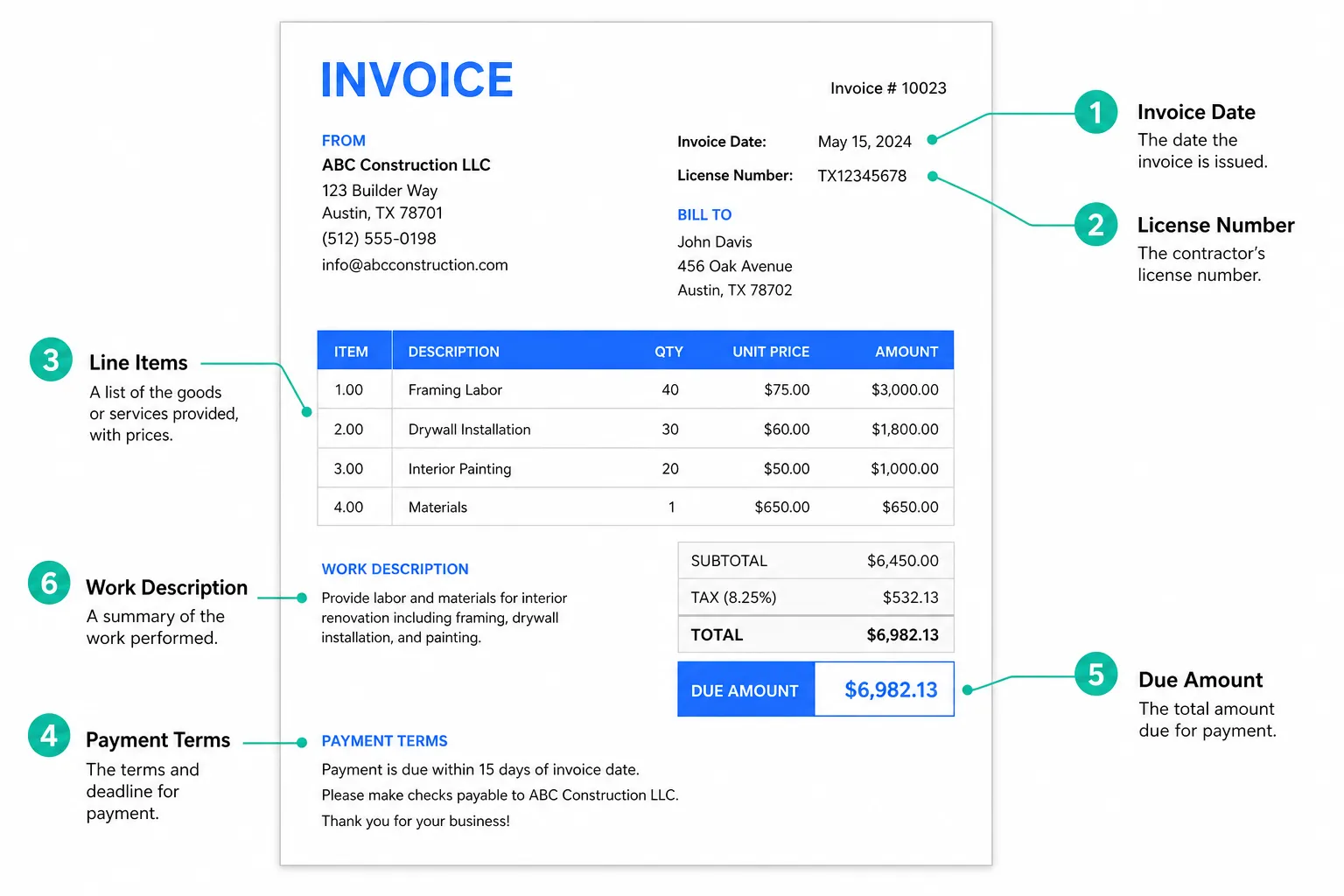Screen dimensions: 1344x896
Task: Select the phone number '(512) 555-0198'
Action: click(x=379, y=239)
